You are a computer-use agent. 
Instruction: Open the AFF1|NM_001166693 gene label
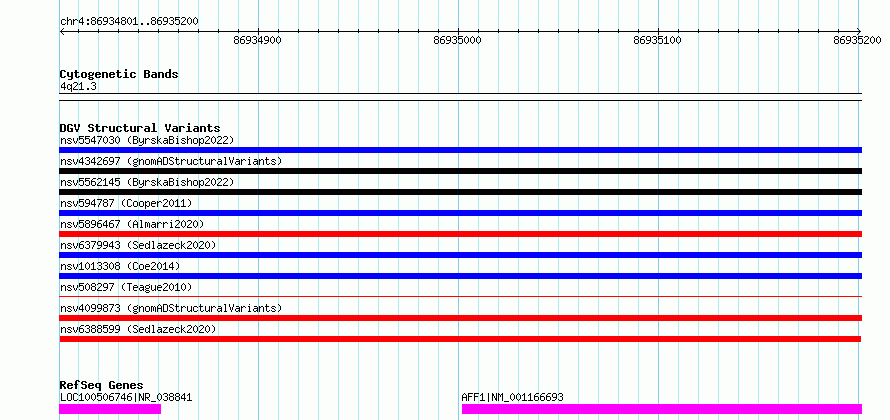coord(513,397)
